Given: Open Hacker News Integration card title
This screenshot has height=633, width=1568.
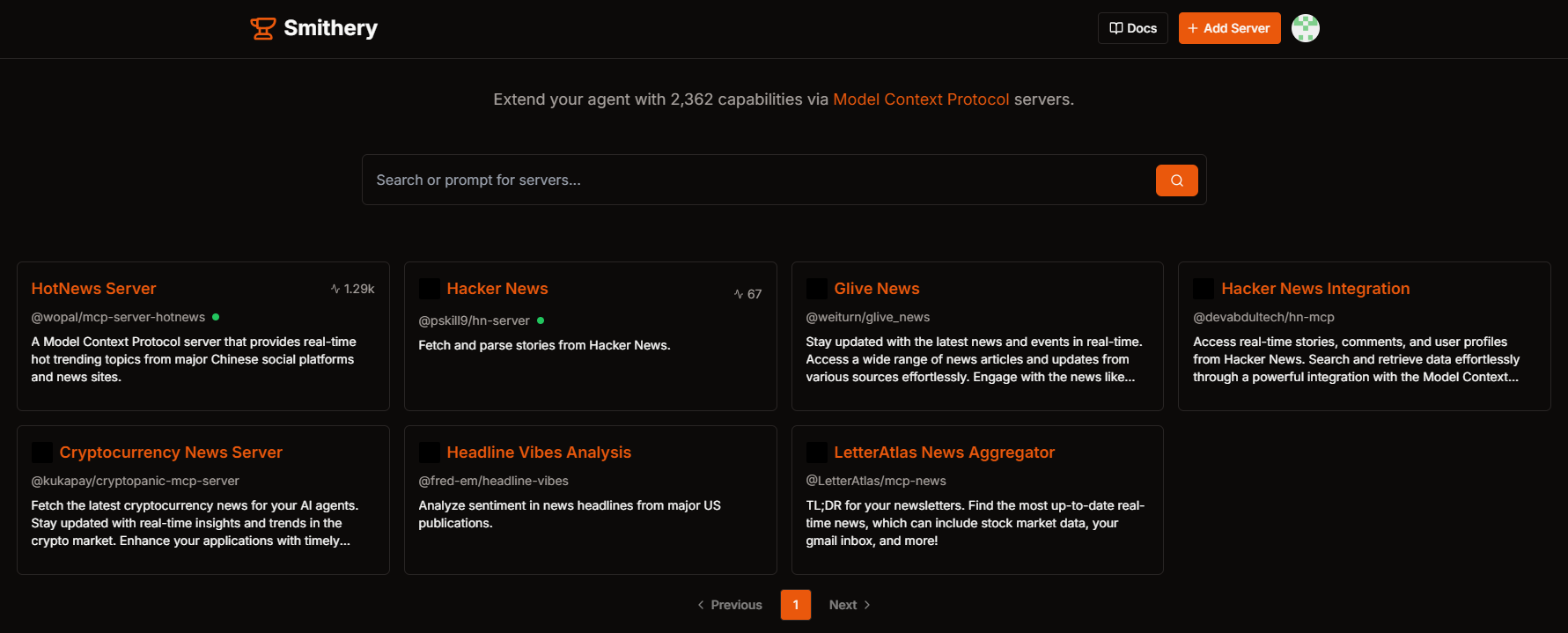Looking at the screenshot, I should point(1315,289).
